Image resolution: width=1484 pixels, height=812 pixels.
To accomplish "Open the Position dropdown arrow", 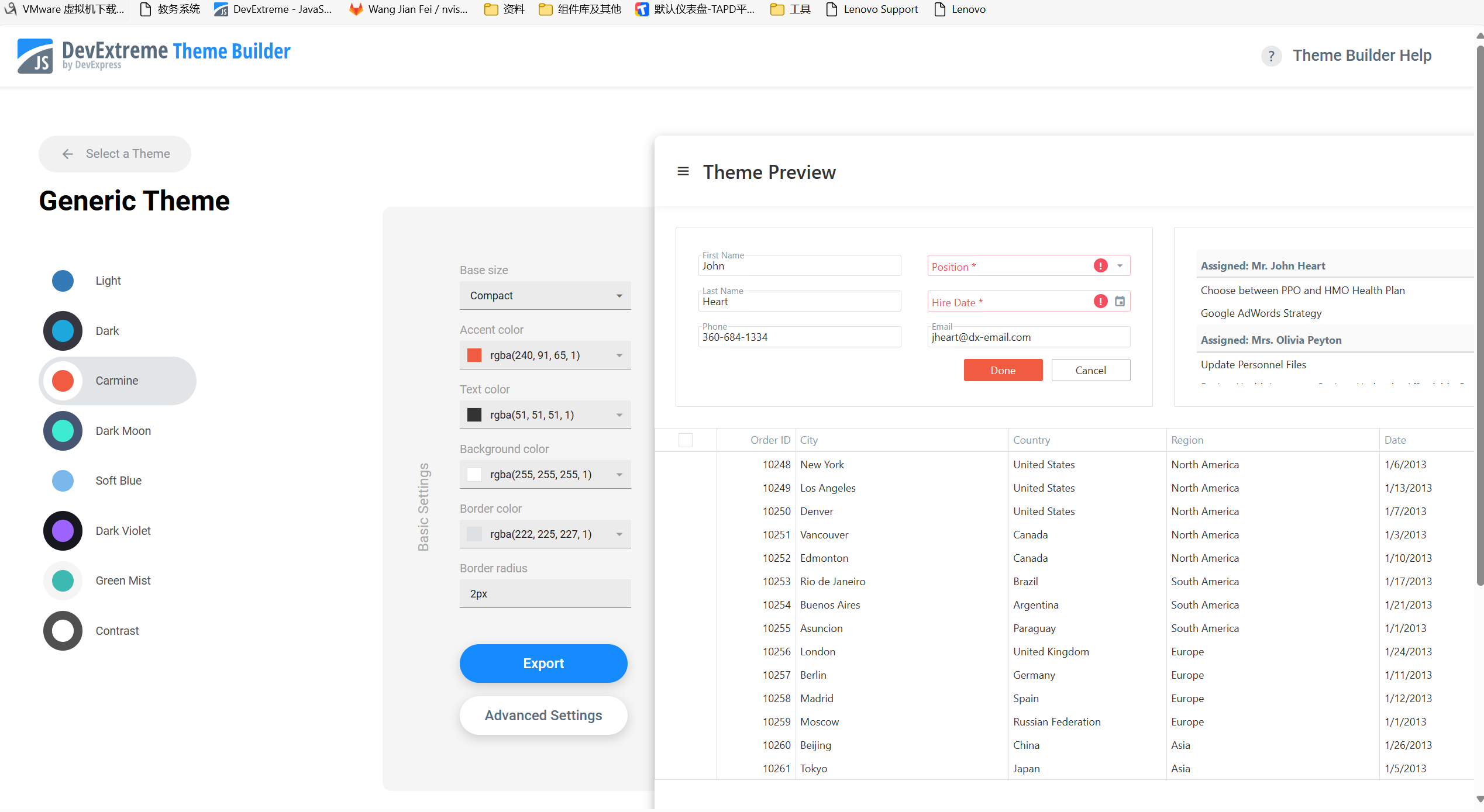I will (x=1120, y=266).
